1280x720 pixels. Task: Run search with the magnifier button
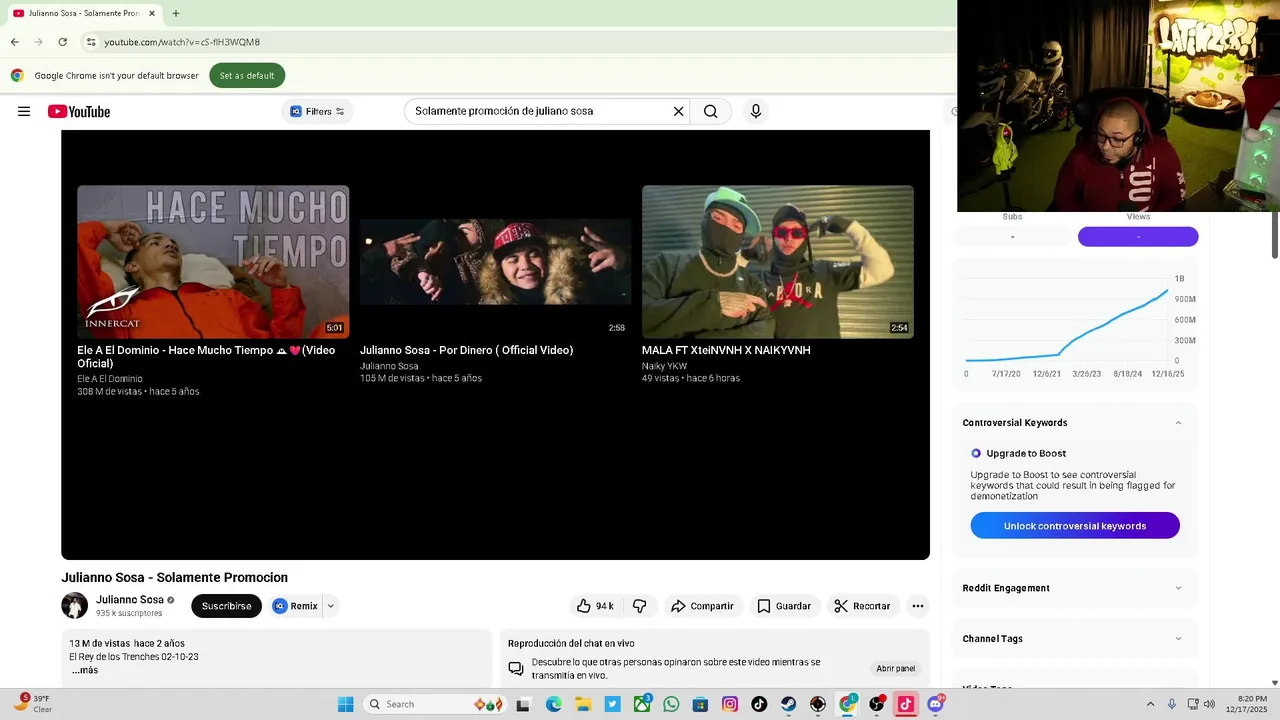710,111
